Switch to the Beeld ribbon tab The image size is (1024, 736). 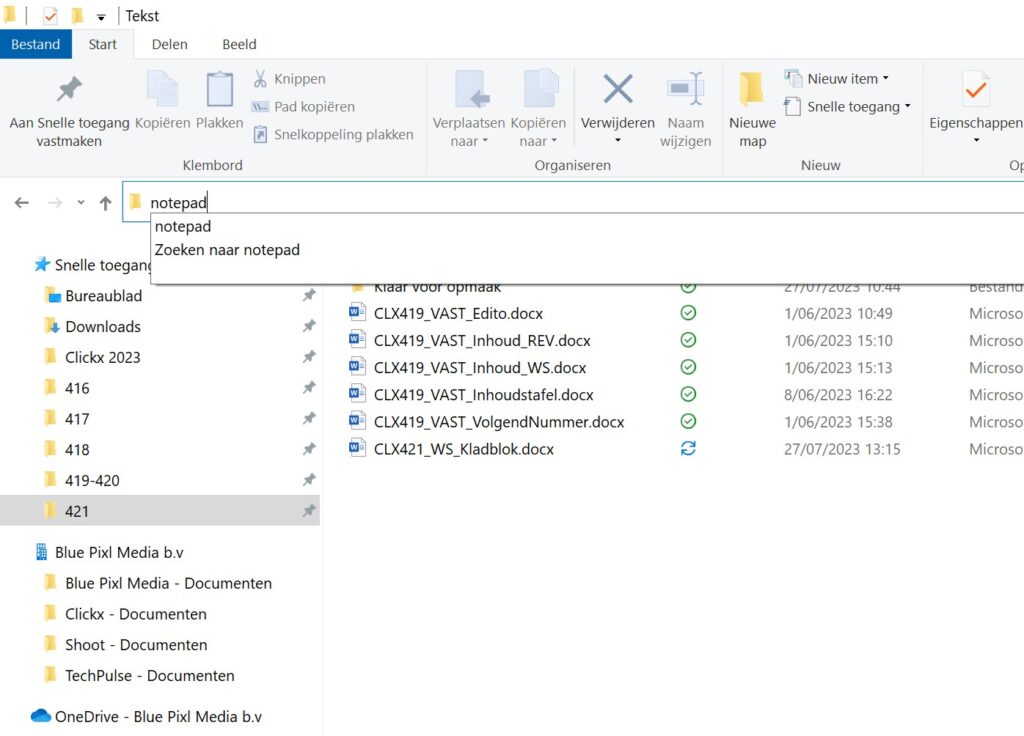pyautogui.click(x=239, y=44)
